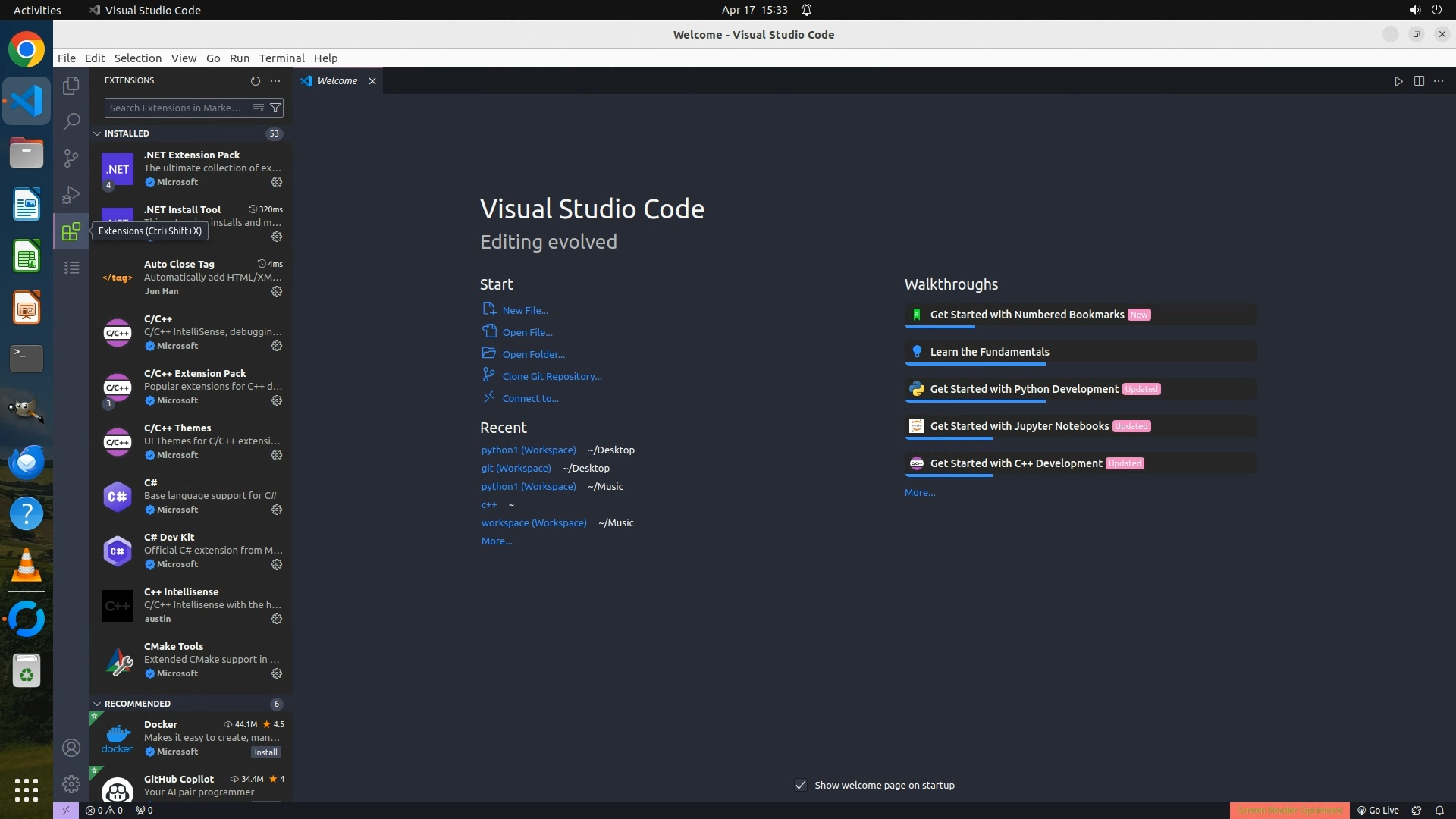Viewport: 1456px width, 819px height.
Task: Open Run and Debug view
Action: [71, 195]
